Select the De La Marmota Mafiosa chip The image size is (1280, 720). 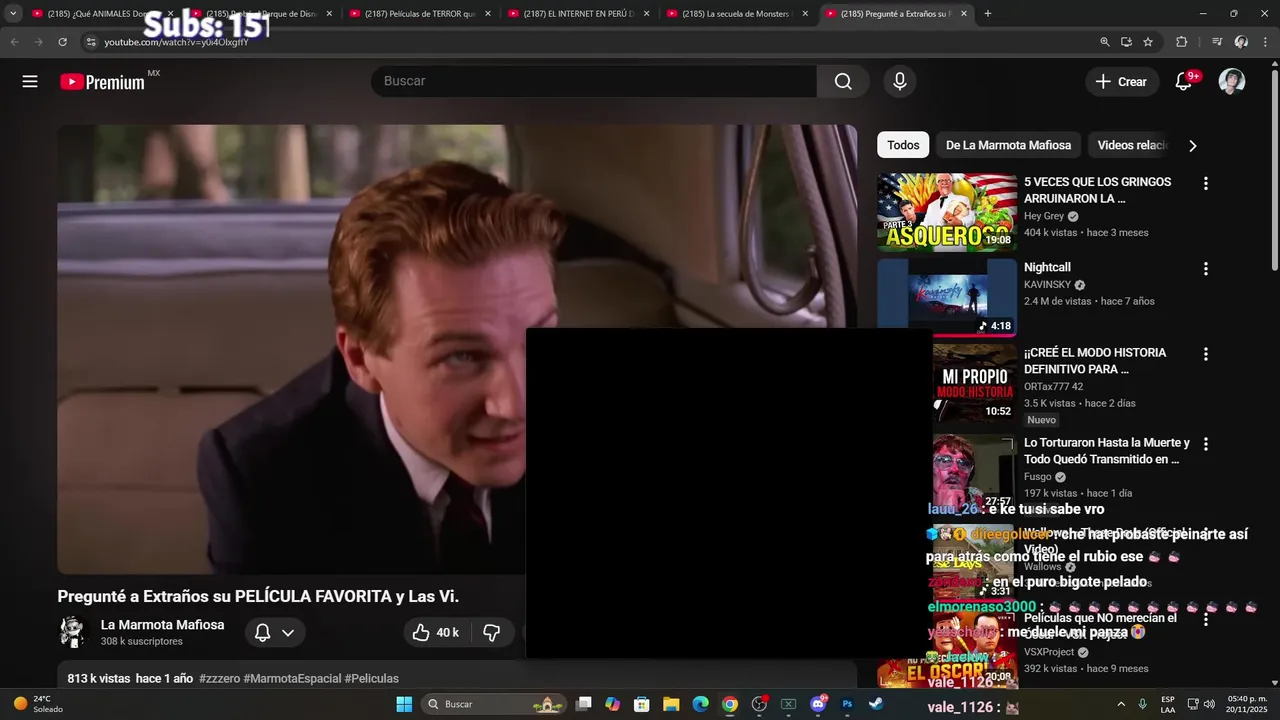(1008, 145)
